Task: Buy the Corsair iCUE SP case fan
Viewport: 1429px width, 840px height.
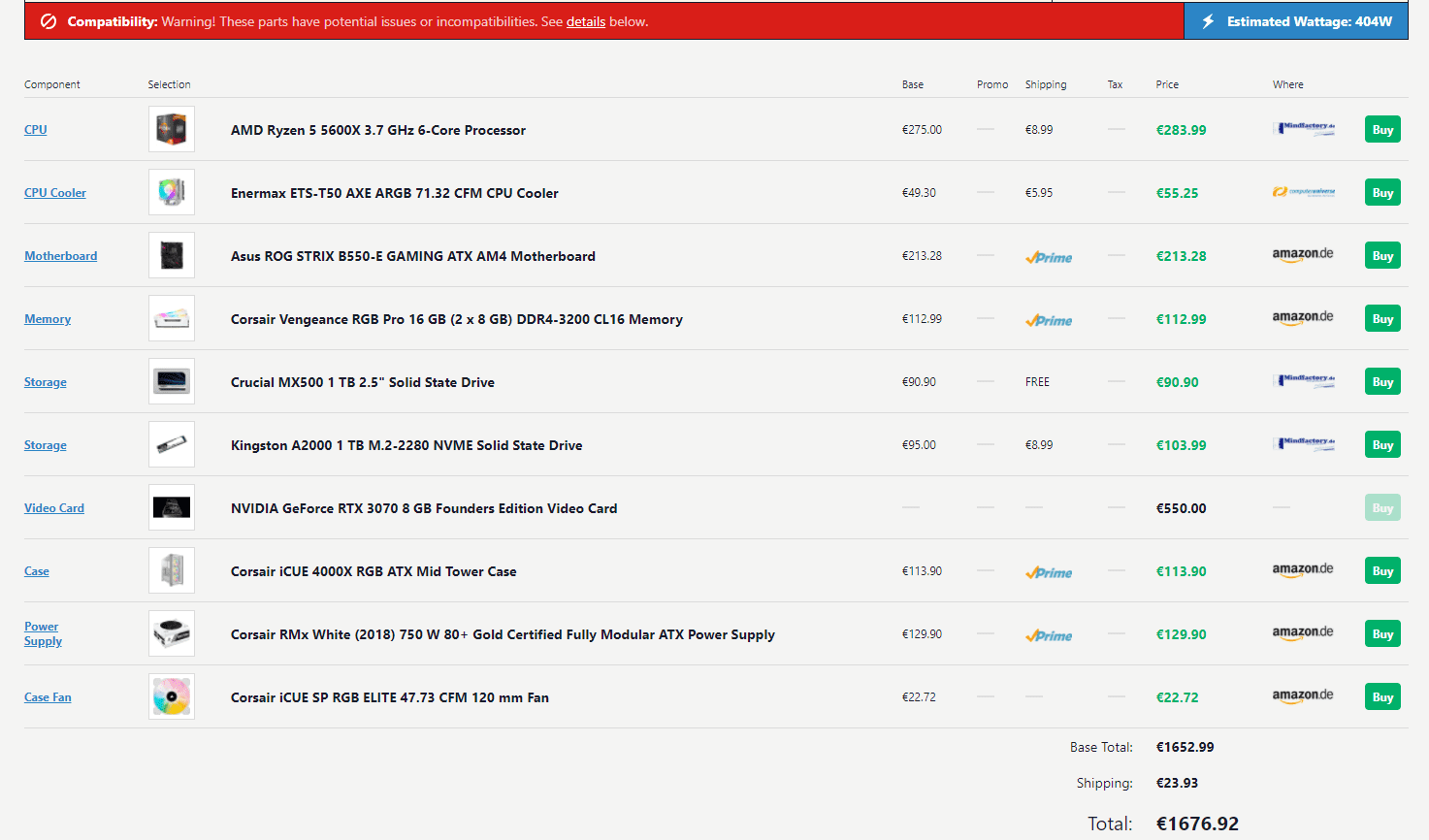Action: 1382,697
